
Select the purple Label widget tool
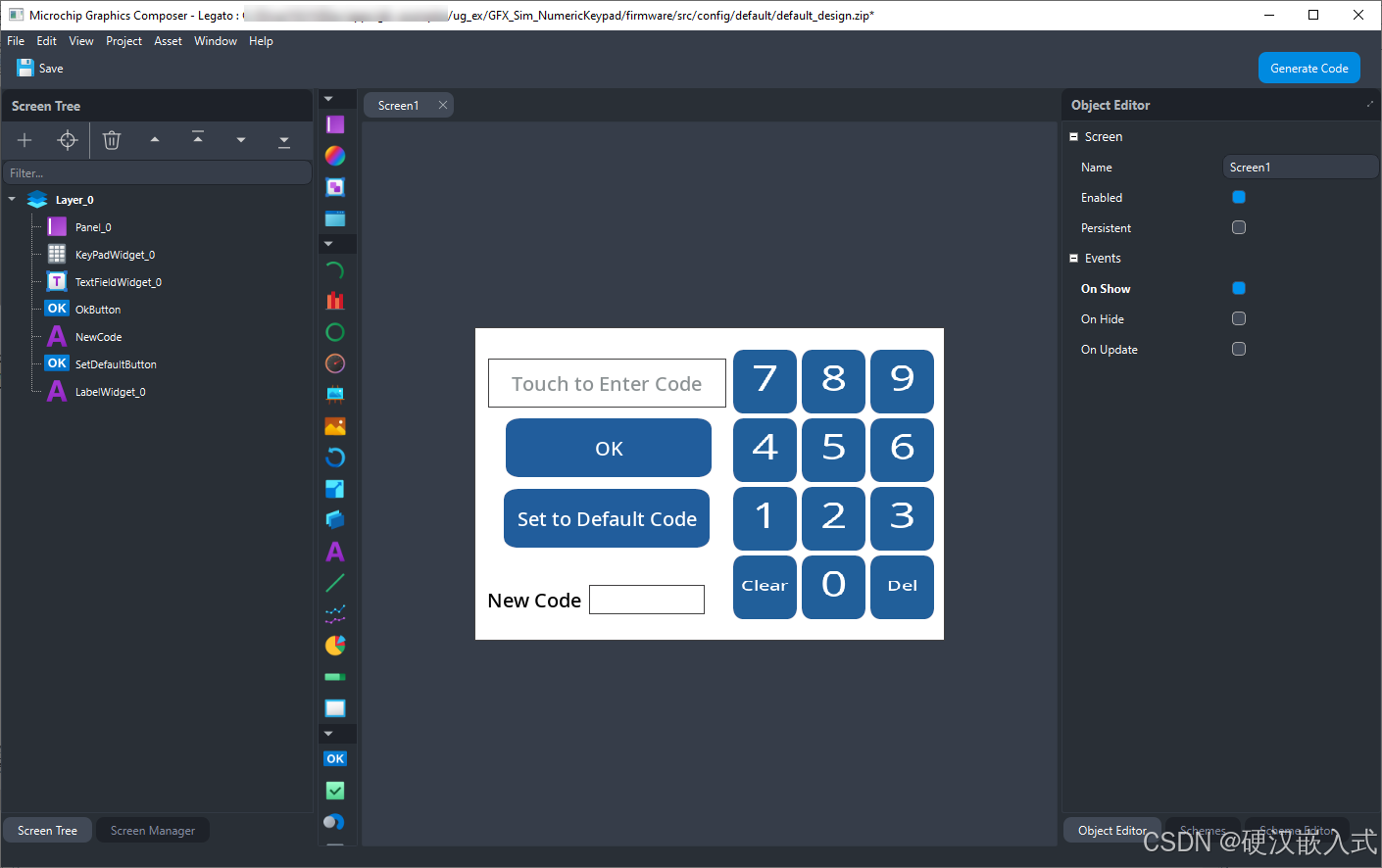pyautogui.click(x=335, y=552)
